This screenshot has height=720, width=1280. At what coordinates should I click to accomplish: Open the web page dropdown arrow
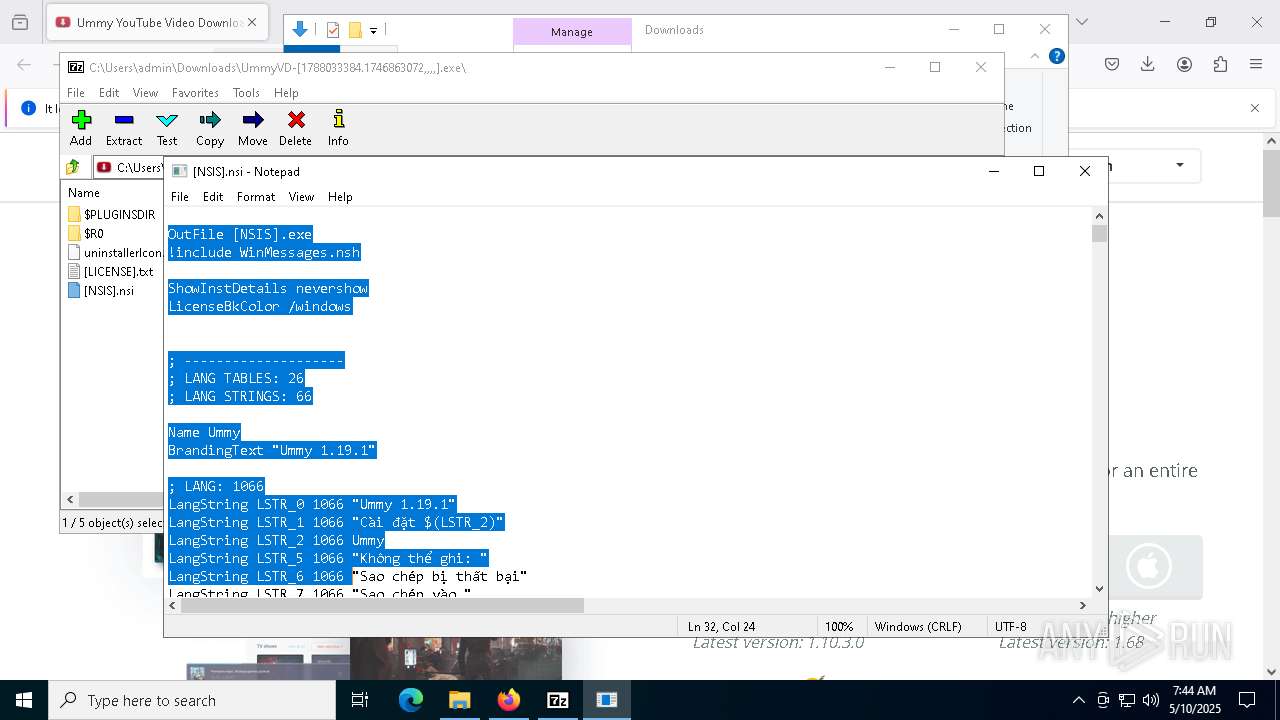click(1180, 165)
